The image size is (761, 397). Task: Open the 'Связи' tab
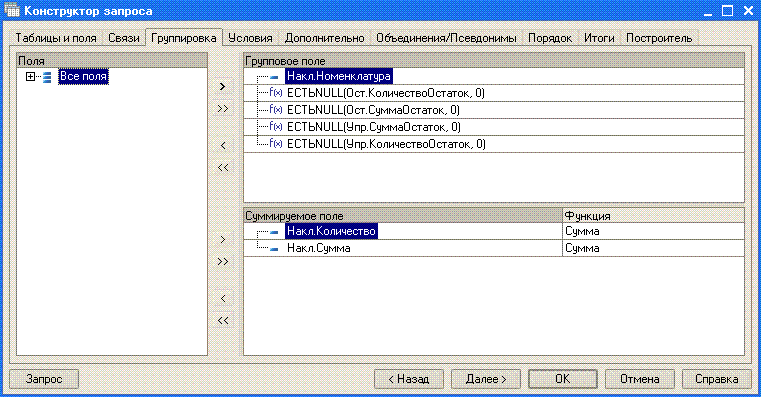click(124, 38)
